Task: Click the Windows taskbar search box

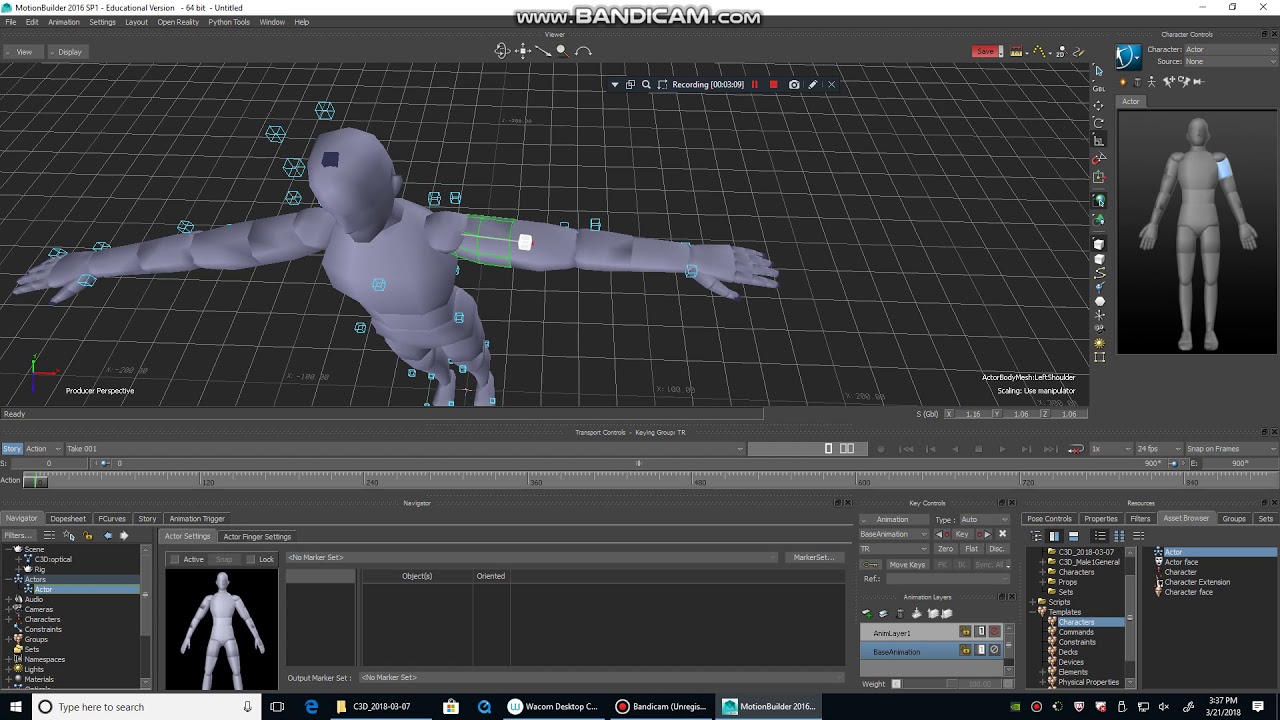Action: pyautogui.click(x=145, y=706)
